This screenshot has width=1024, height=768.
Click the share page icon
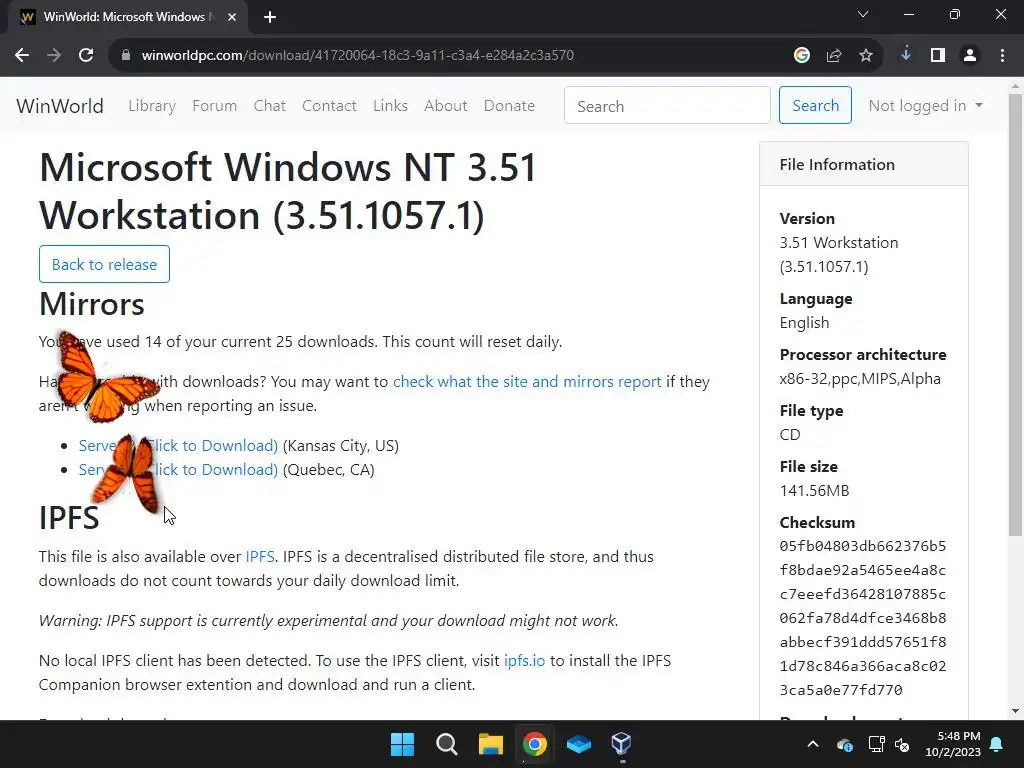pos(834,56)
